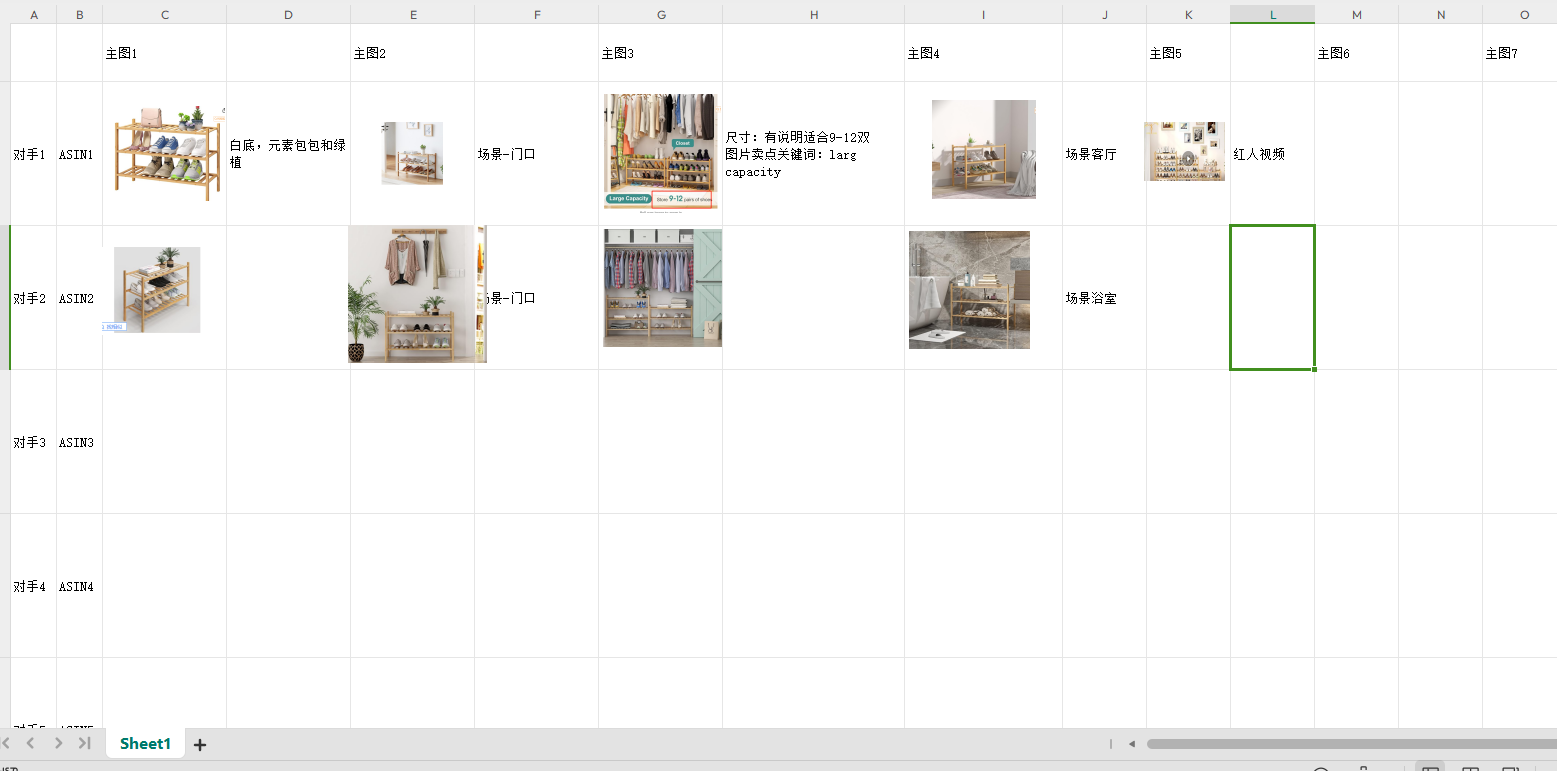The width and height of the screenshot is (1557, 771).
Task: Go to previous sheet arrow
Action: click(31, 743)
